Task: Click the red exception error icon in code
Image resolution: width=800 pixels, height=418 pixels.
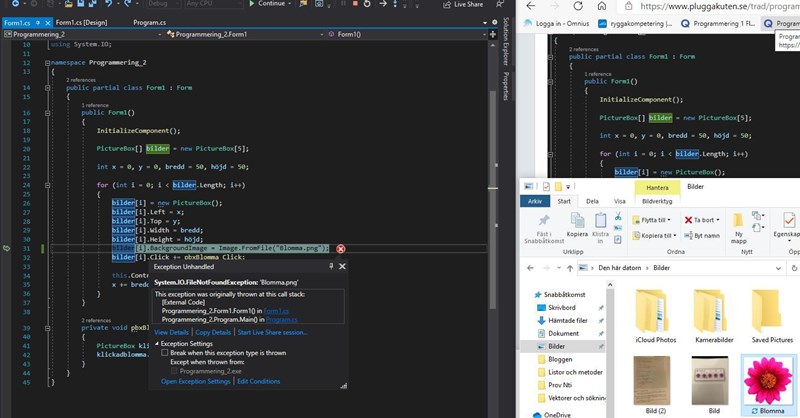Action: coord(341,249)
